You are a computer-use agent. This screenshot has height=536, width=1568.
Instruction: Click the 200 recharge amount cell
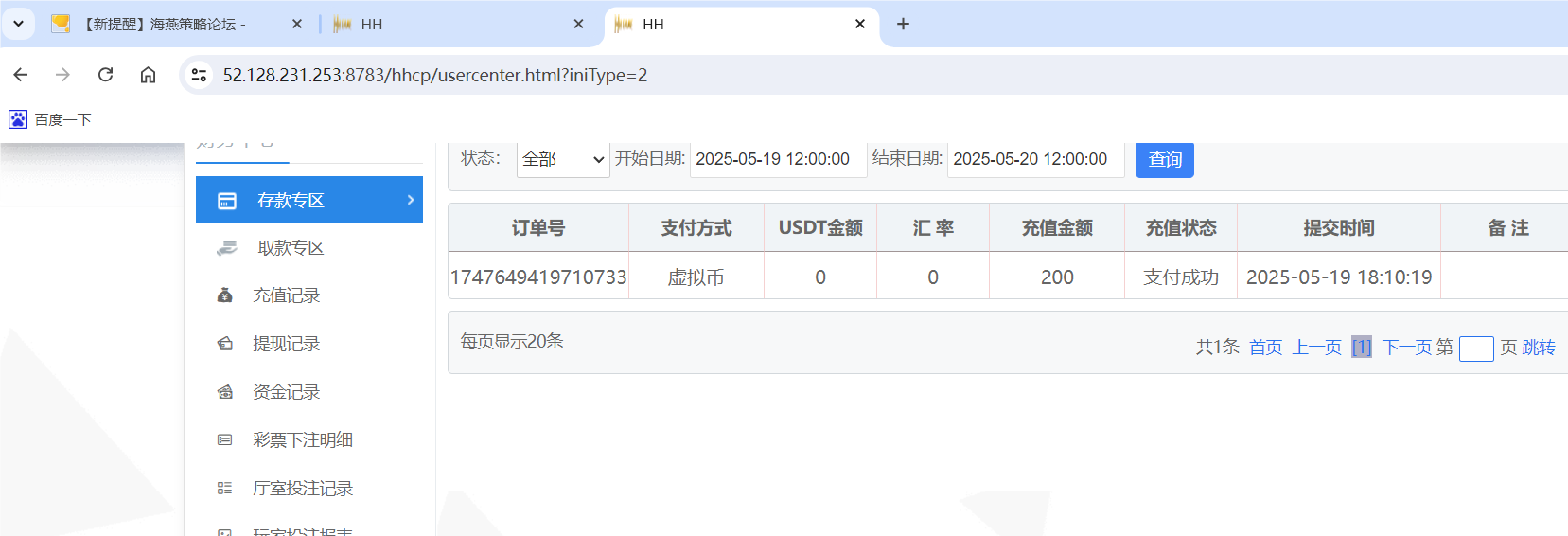1057,277
